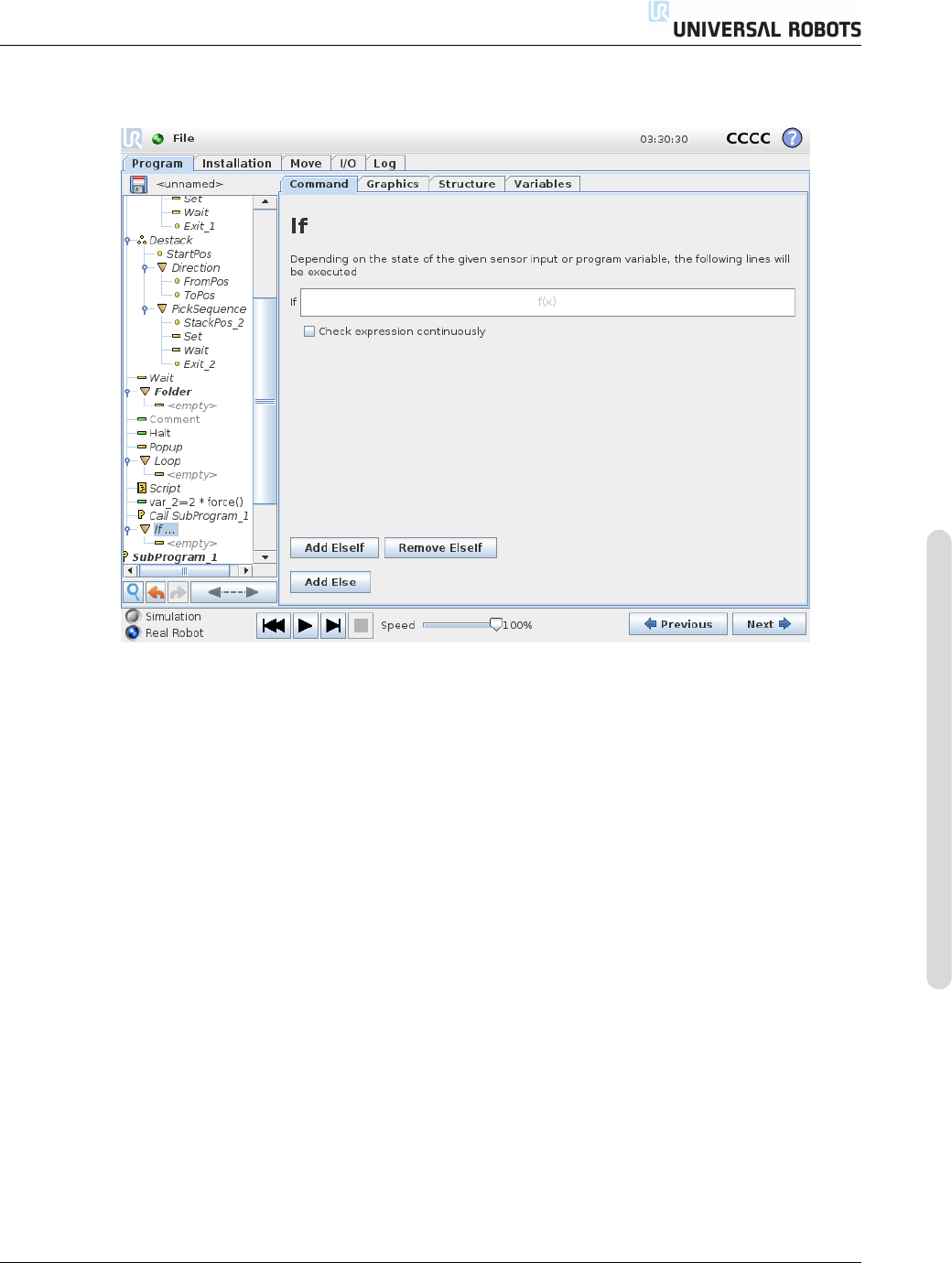Screen dimensions: 952x1263
Task: Open the Program tab
Action: click(x=157, y=164)
